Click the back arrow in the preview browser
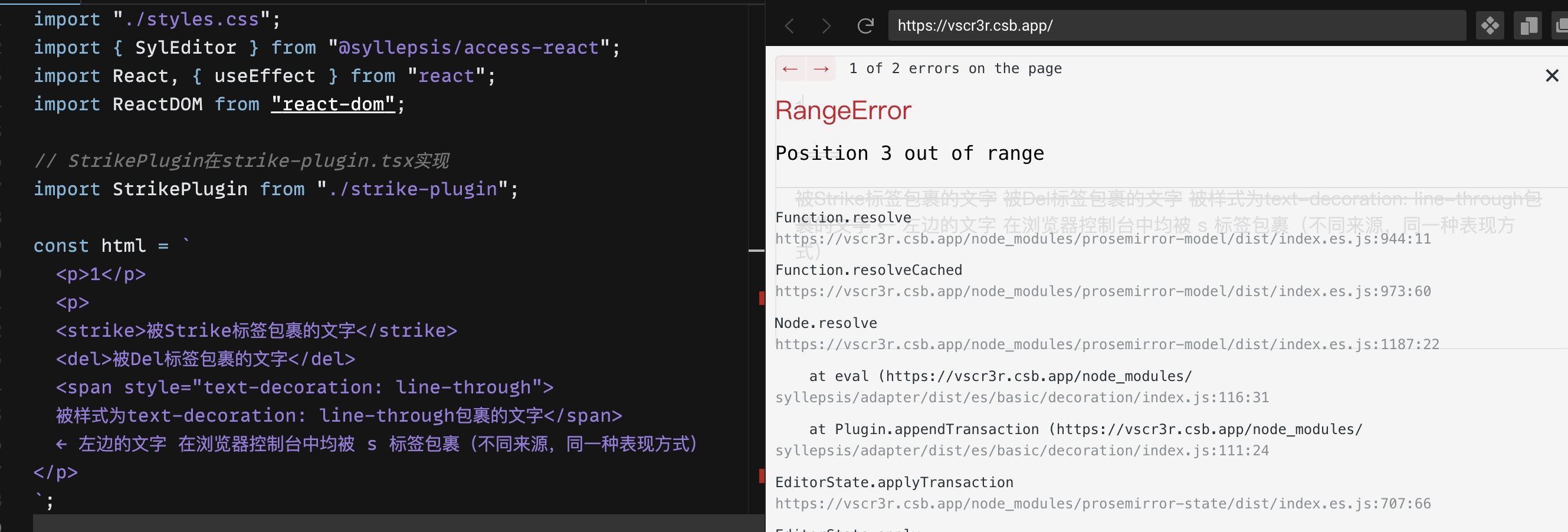The width and height of the screenshot is (1568, 532). tap(789, 25)
